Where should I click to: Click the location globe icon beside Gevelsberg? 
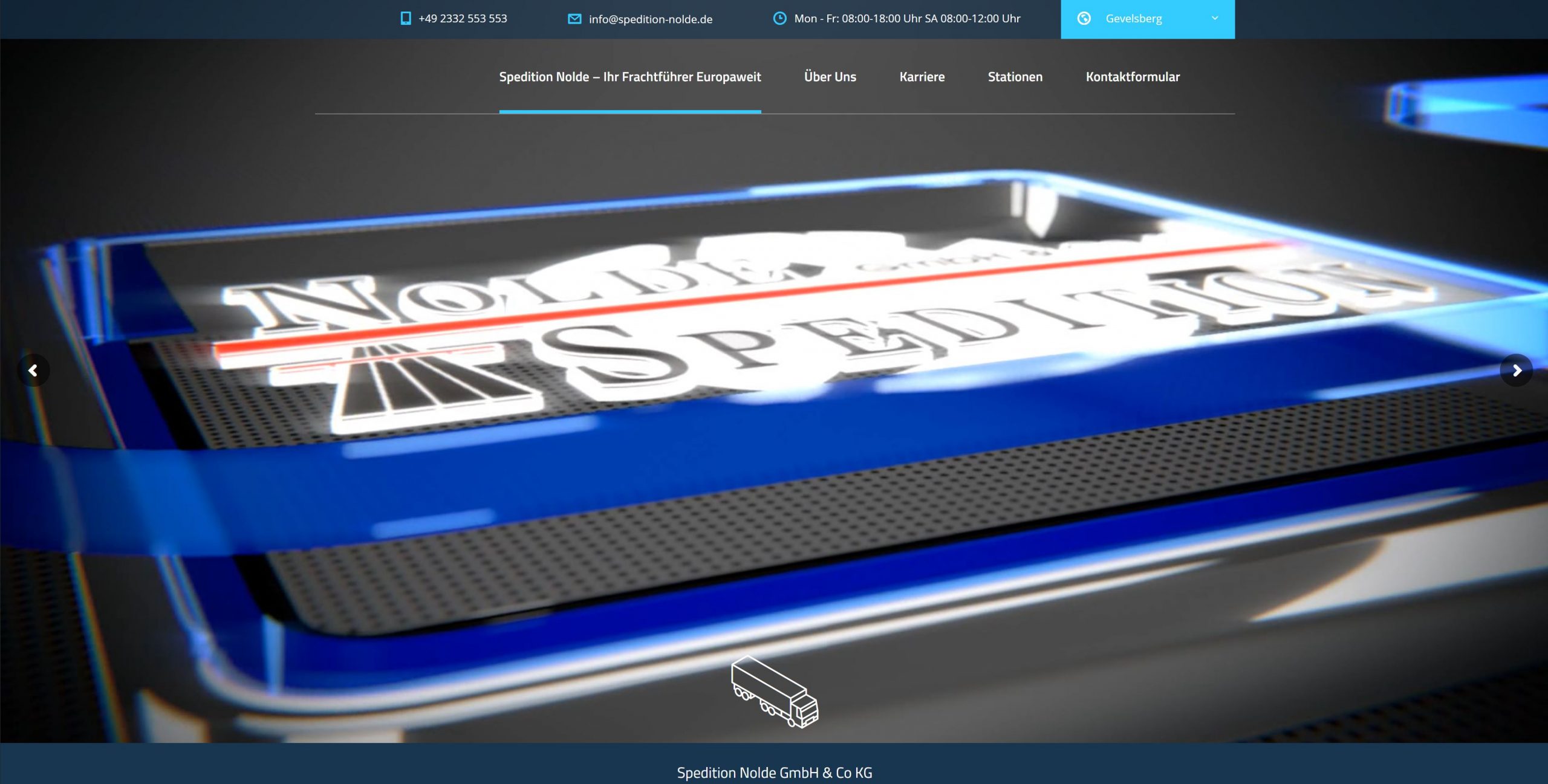click(x=1084, y=19)
